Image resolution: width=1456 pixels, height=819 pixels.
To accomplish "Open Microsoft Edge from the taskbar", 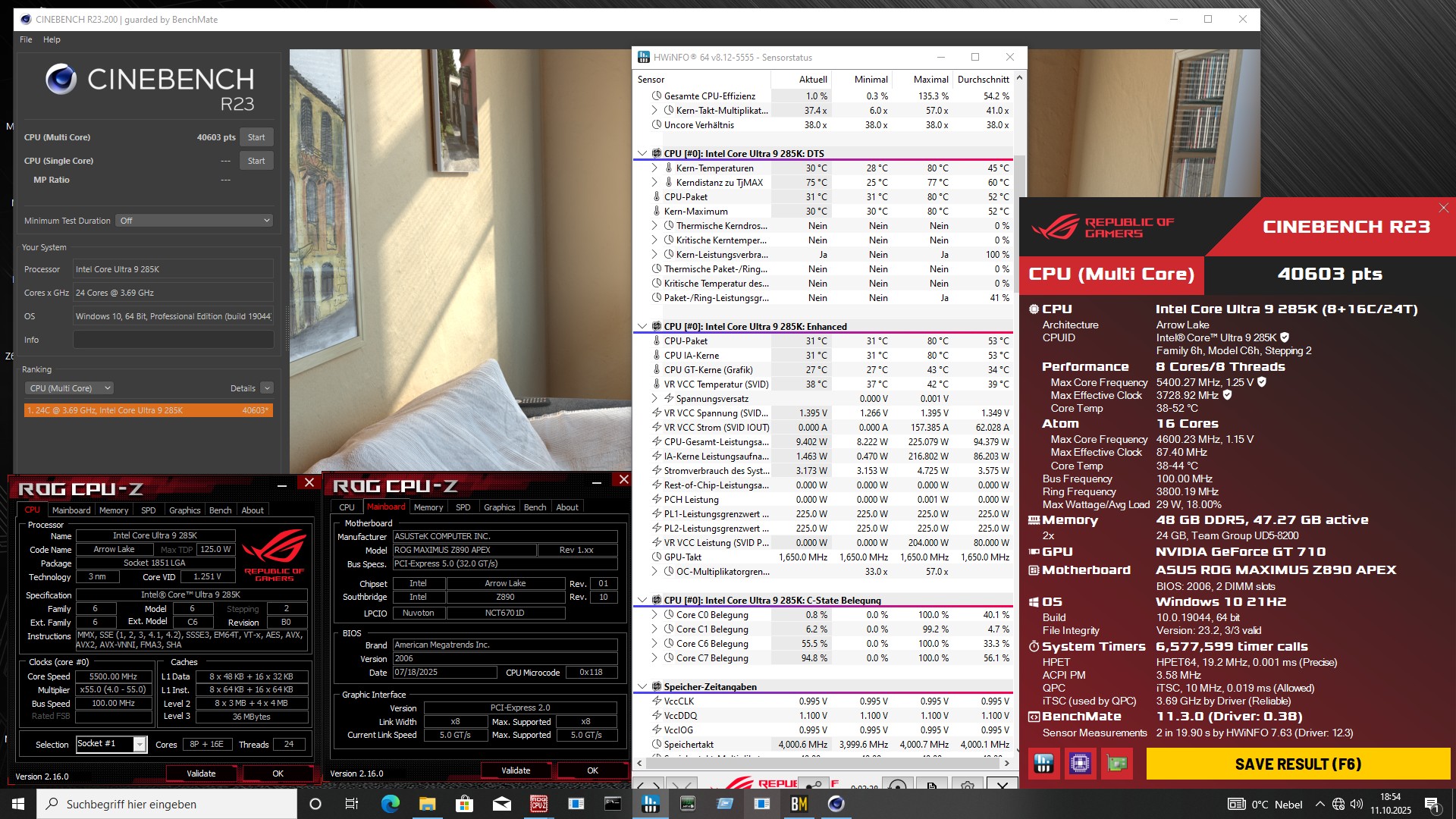I will click(390, 804).
